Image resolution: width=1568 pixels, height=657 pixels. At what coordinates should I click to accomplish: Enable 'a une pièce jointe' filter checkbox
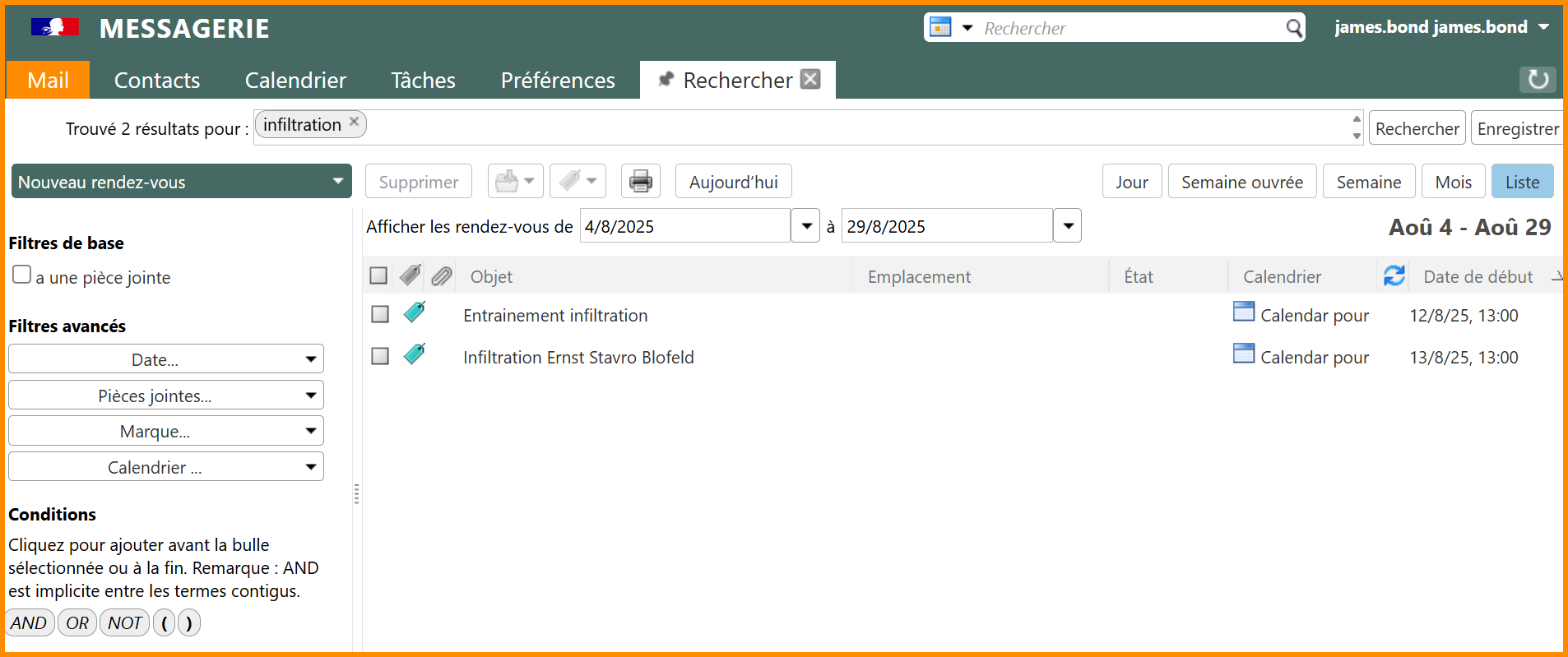pyautogui.click(x=22, y=275)
